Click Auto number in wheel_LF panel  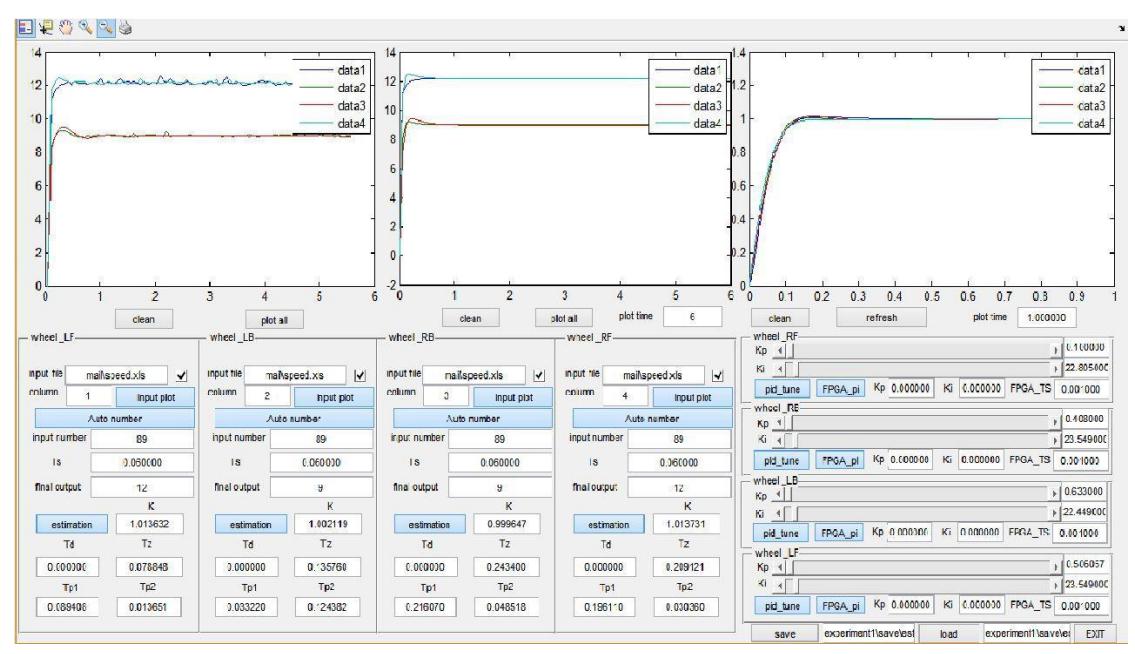(x=115, y=419)
